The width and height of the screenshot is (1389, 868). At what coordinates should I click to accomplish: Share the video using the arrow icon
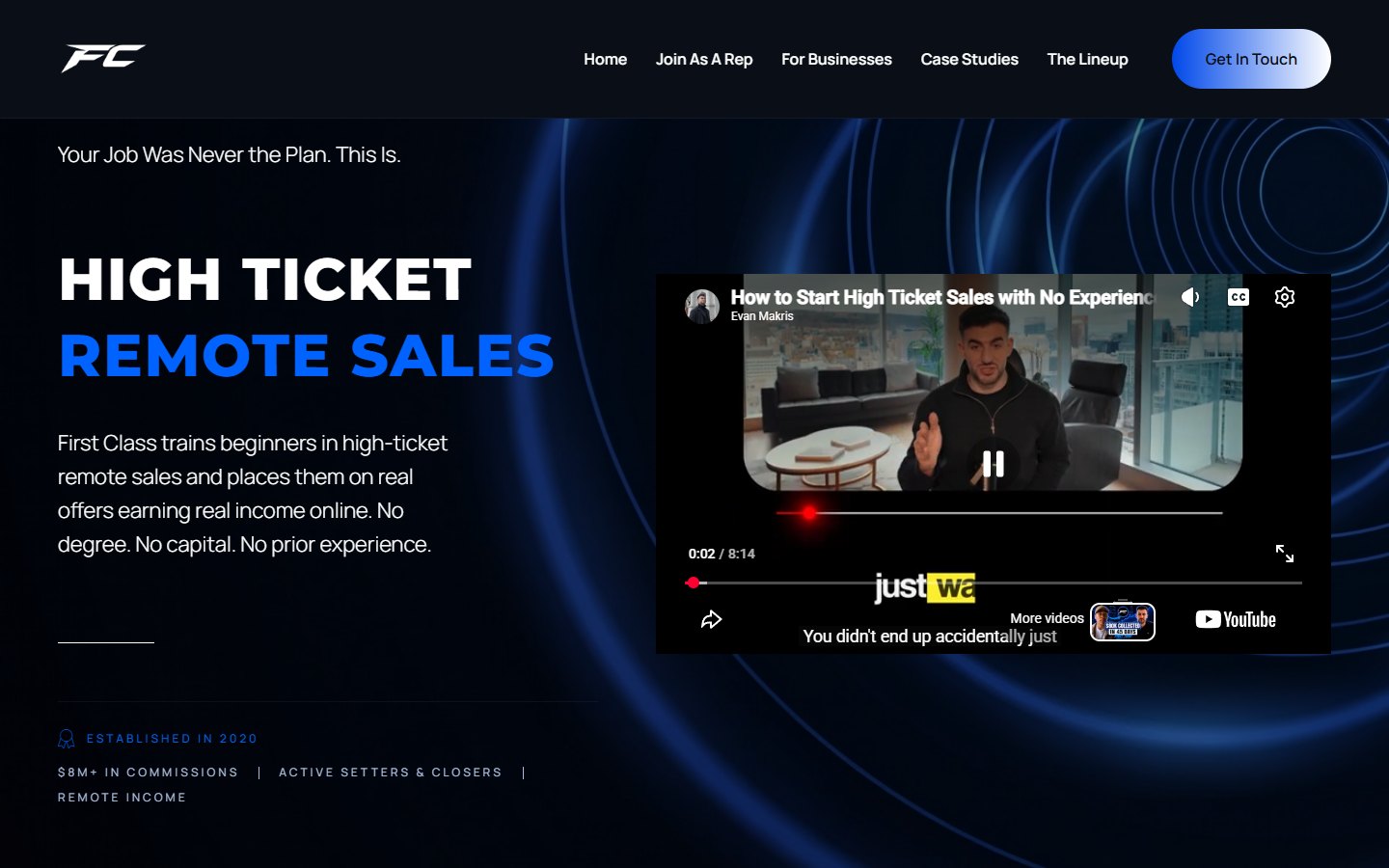click(x=711, y=619)
